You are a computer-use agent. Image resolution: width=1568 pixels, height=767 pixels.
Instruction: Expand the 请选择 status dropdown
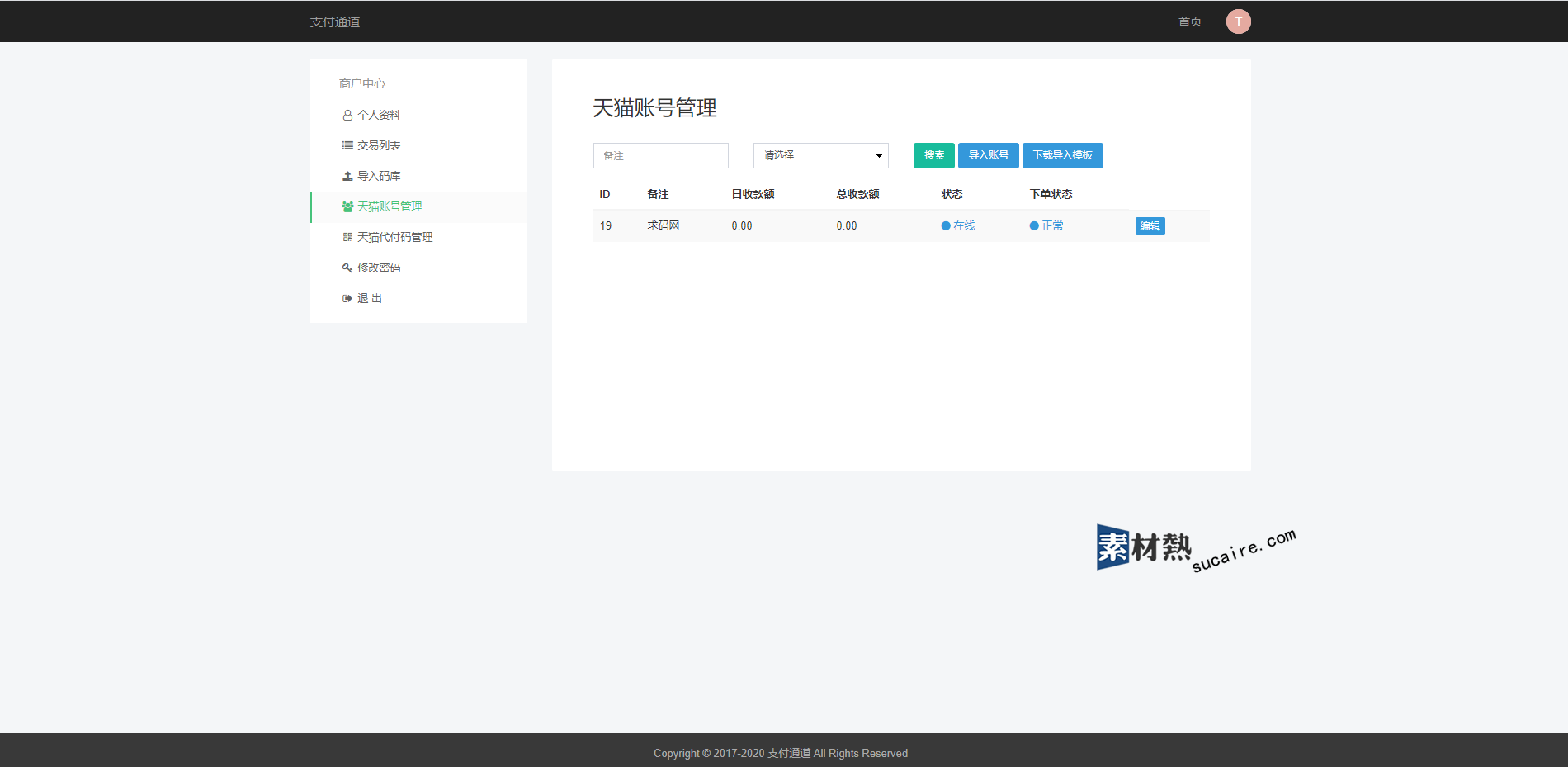coord(821,155)
